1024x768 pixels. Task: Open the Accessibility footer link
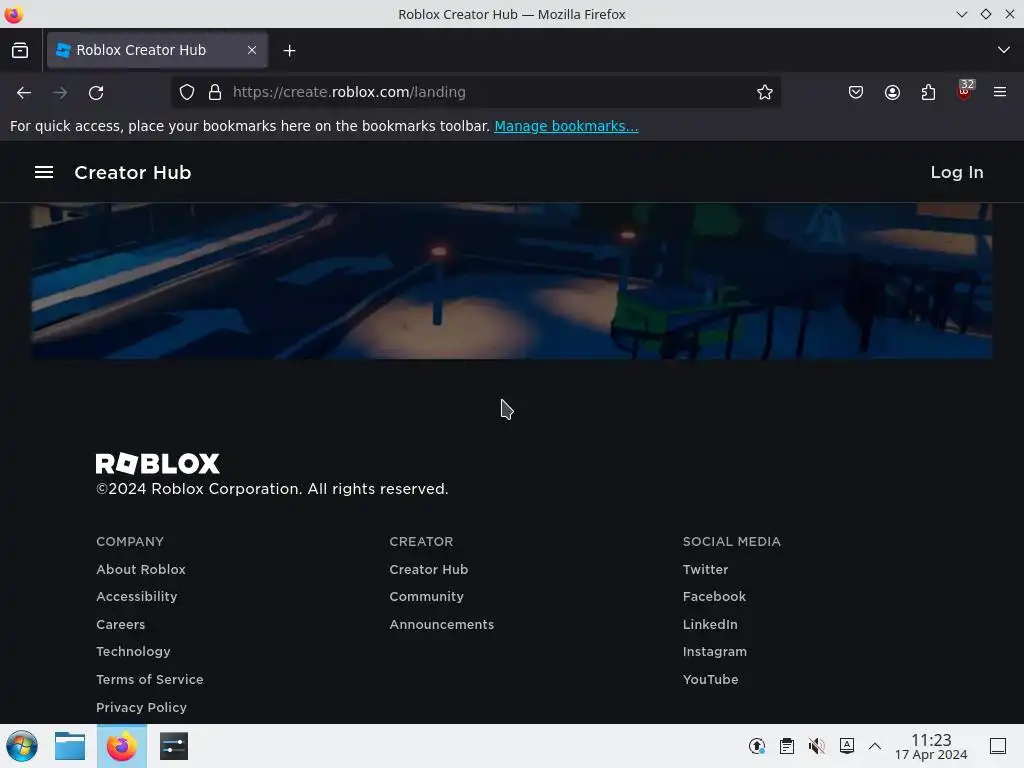(136, 597)
